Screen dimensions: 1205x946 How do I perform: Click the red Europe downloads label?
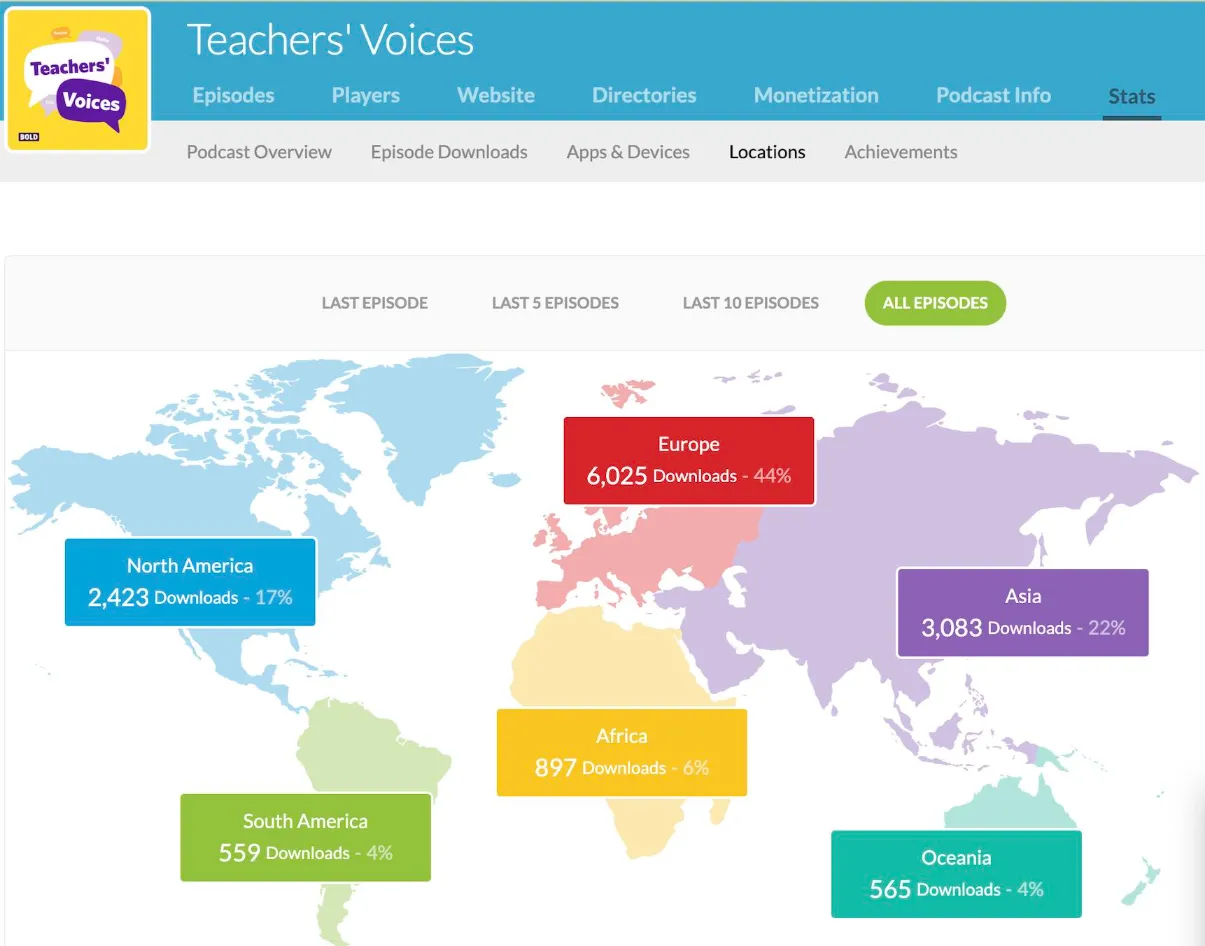coord(689,461)
